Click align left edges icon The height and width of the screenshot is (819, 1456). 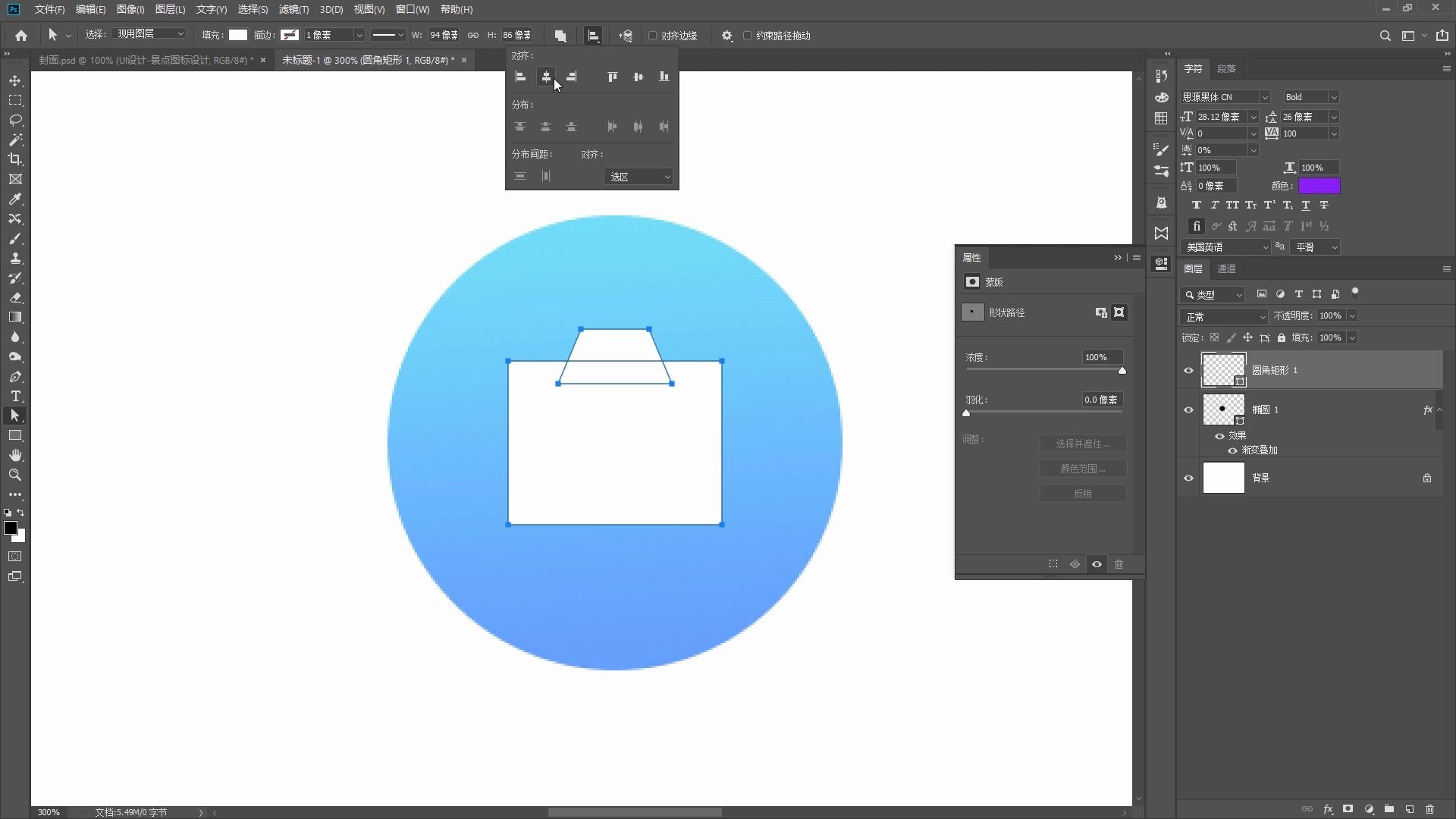pos(520,77)
